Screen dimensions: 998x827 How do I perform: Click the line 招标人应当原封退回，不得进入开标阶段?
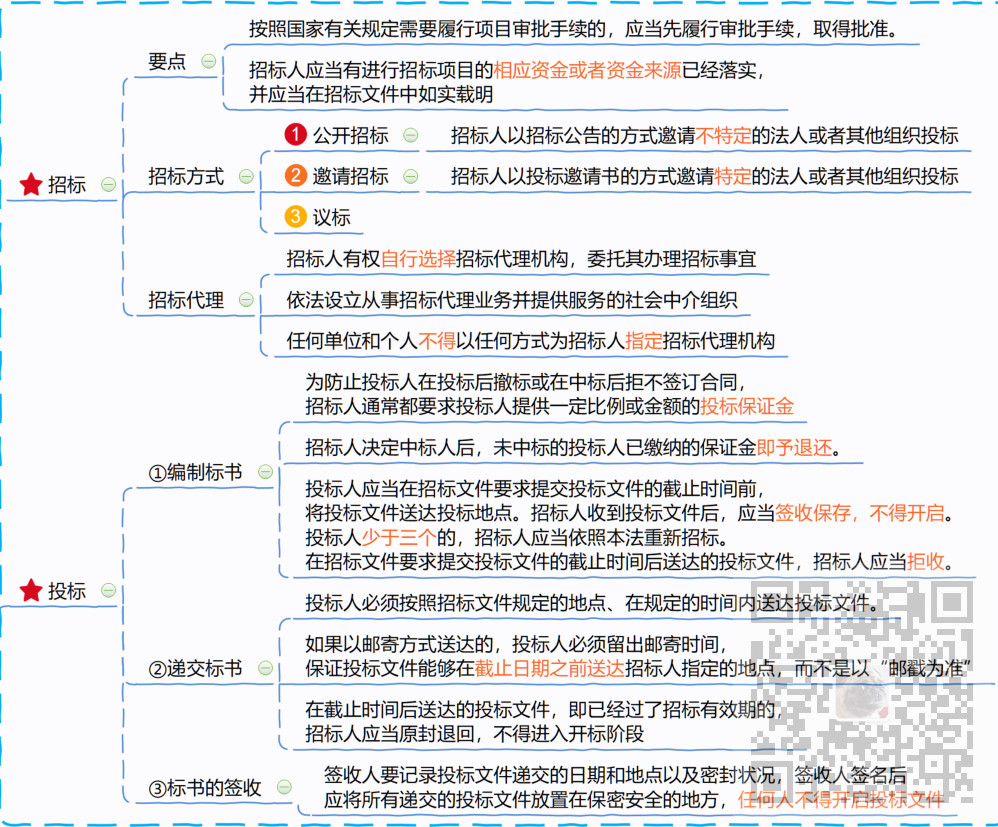[474, 733]
